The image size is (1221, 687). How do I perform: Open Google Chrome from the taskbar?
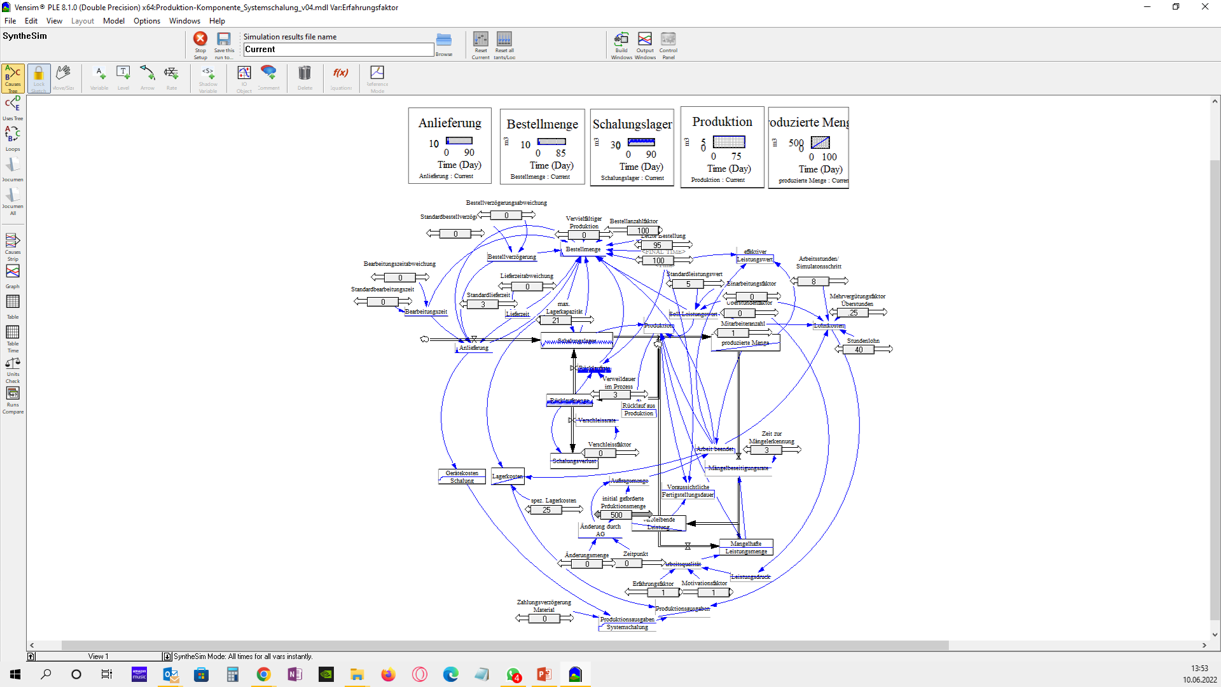click(263, 675)
